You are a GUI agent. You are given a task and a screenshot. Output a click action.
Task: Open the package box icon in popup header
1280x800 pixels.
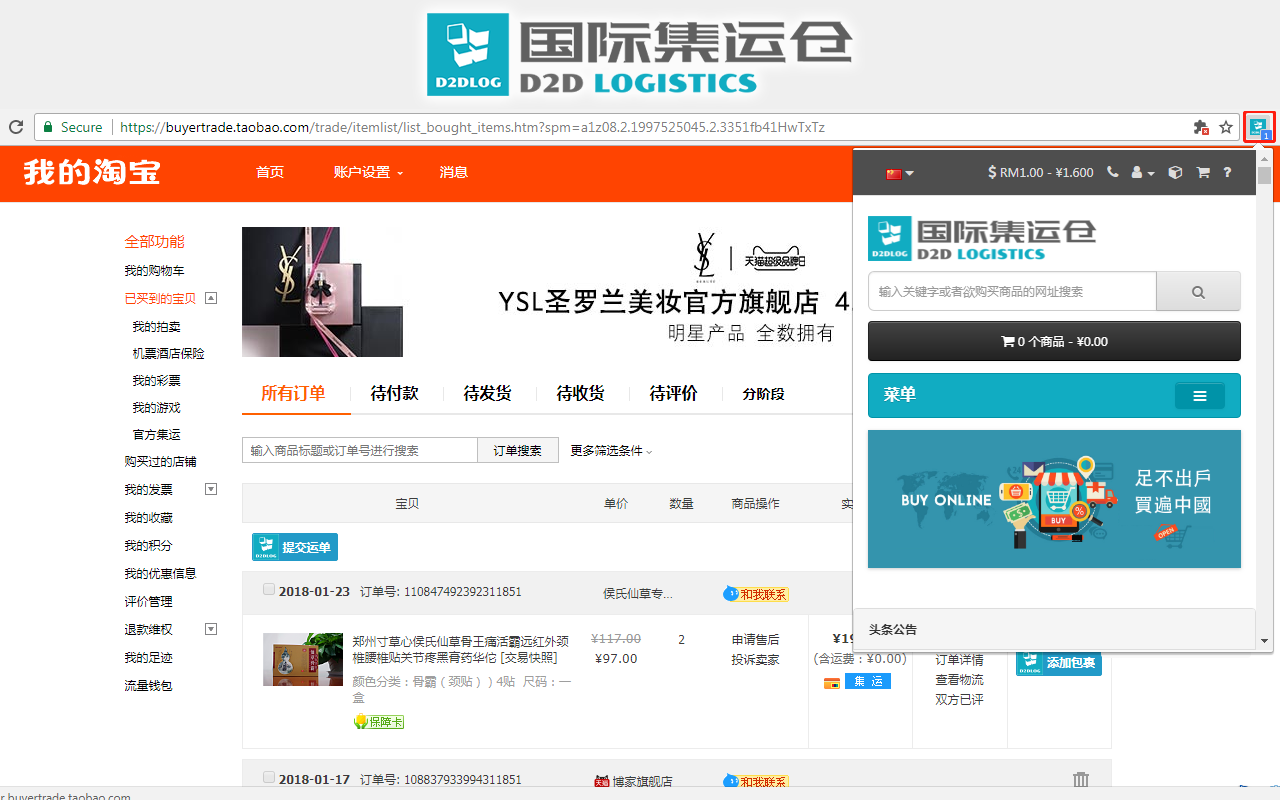[1175, 172]
